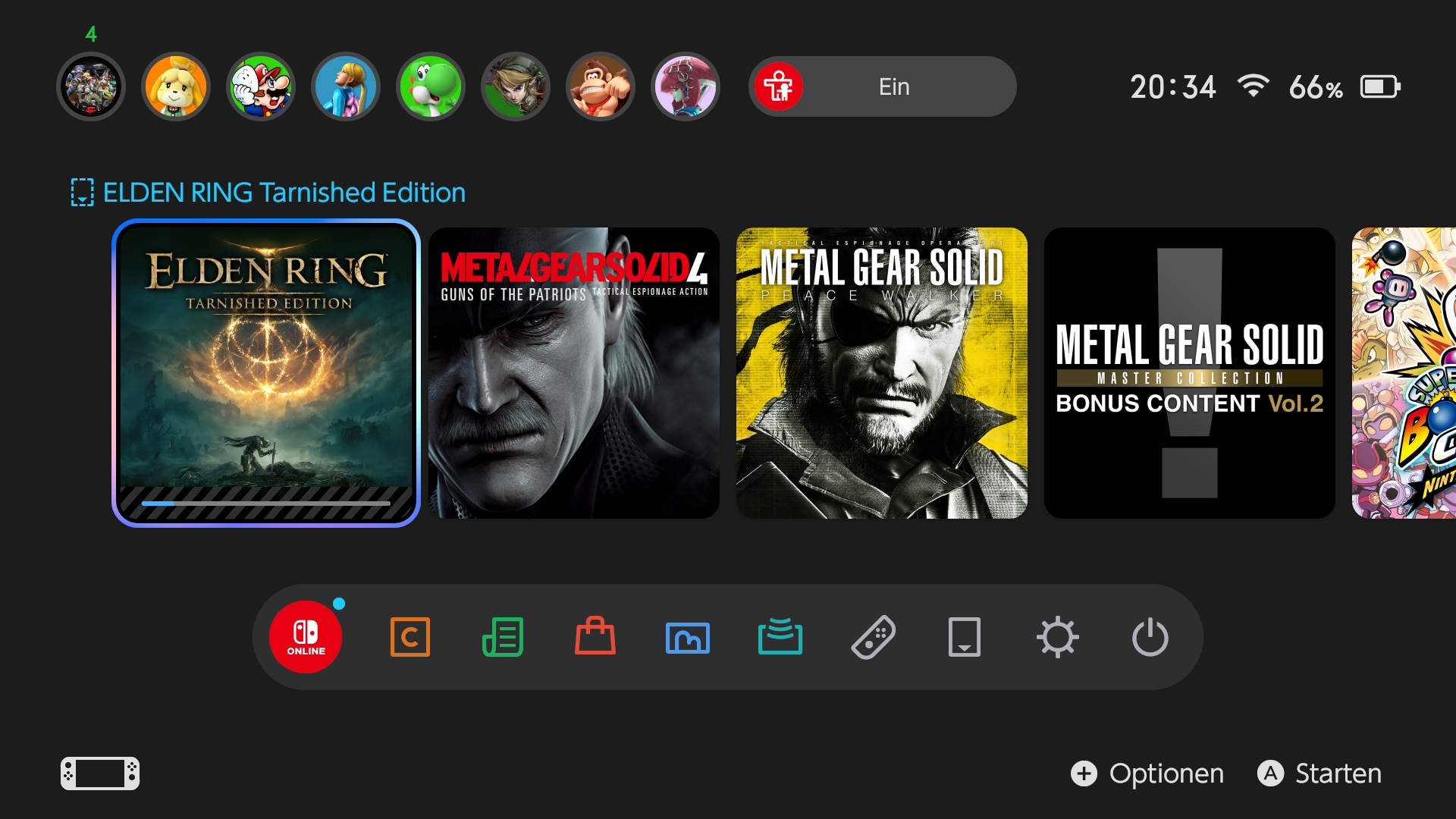Screen dimensions: 1456x819
Task: Click the 'ELDEN RING Tarnished Edition' title text
Action: (x=284, y=193)
